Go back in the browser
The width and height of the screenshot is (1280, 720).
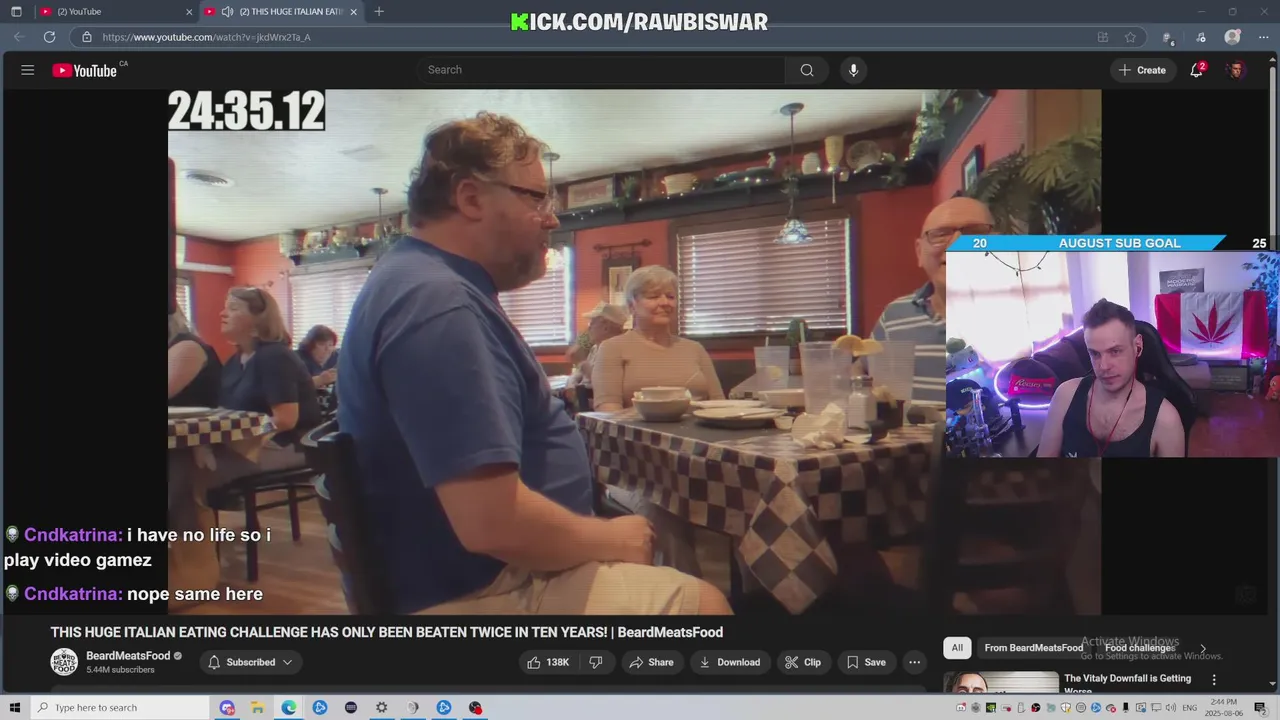click(x=19, y=37)
